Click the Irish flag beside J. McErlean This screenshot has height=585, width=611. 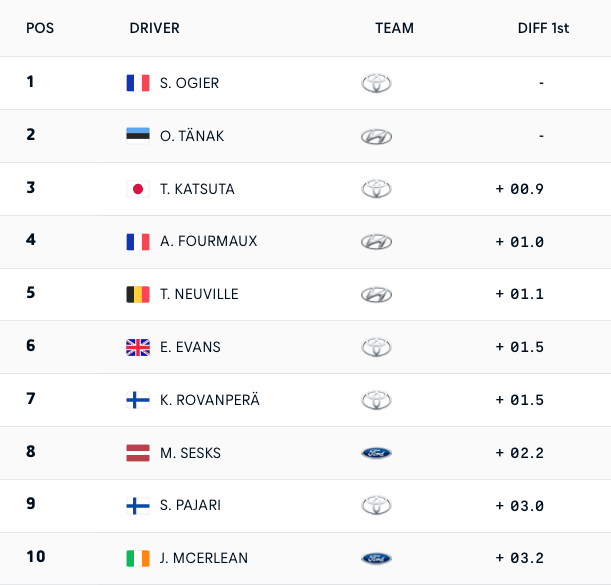point(138,558)
